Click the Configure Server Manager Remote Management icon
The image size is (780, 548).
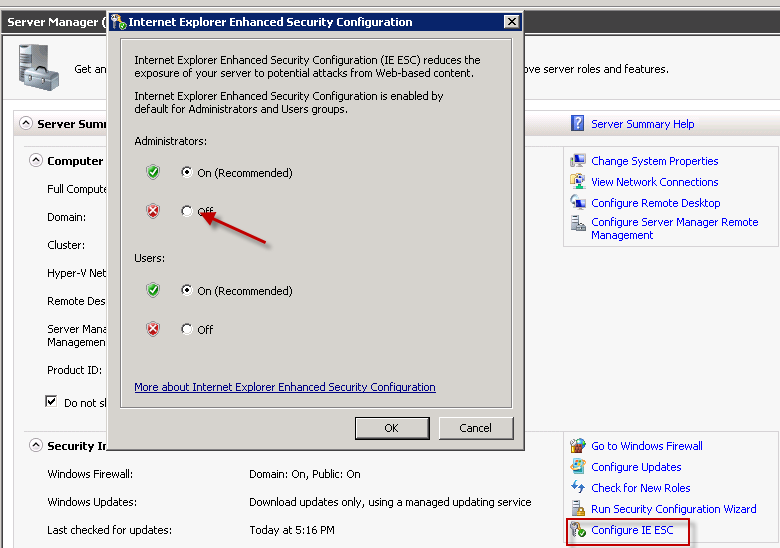[578, 223]
